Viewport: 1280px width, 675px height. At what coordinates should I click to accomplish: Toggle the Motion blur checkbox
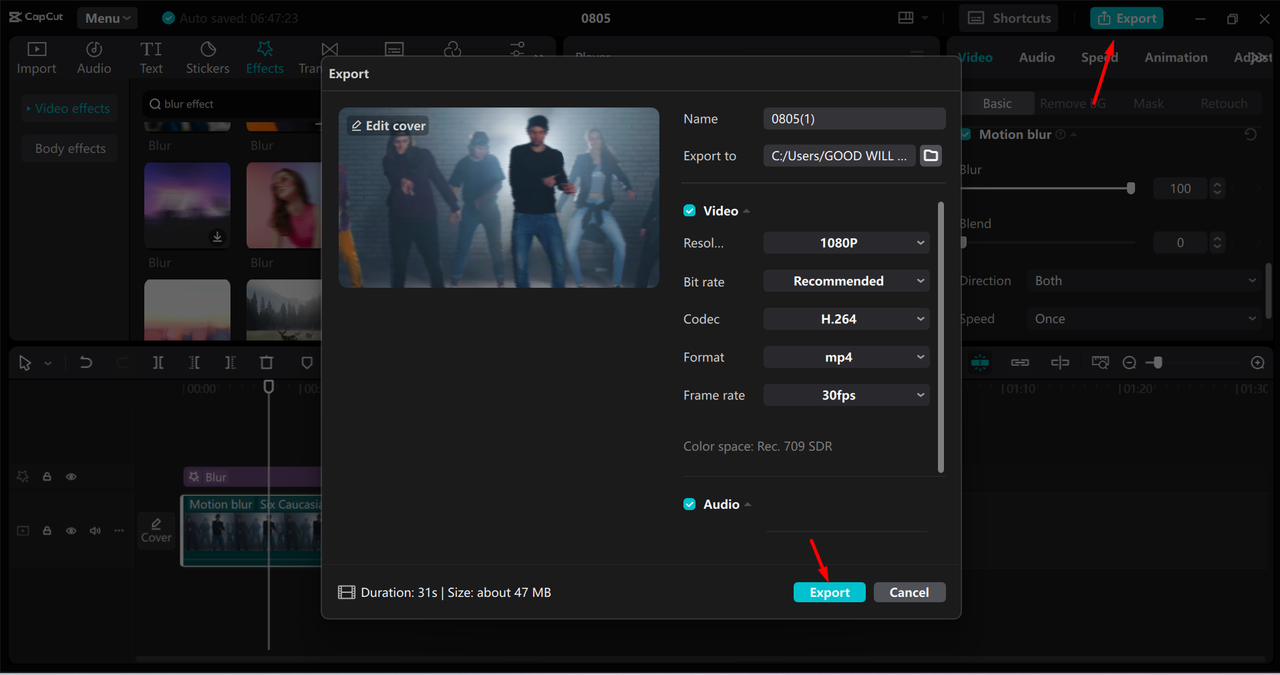click(x=965, y=134)
